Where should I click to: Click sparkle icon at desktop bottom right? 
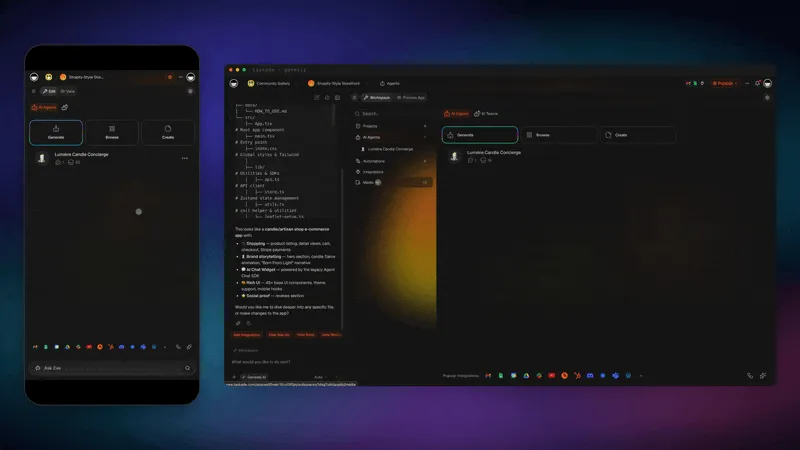pos(763,376)
